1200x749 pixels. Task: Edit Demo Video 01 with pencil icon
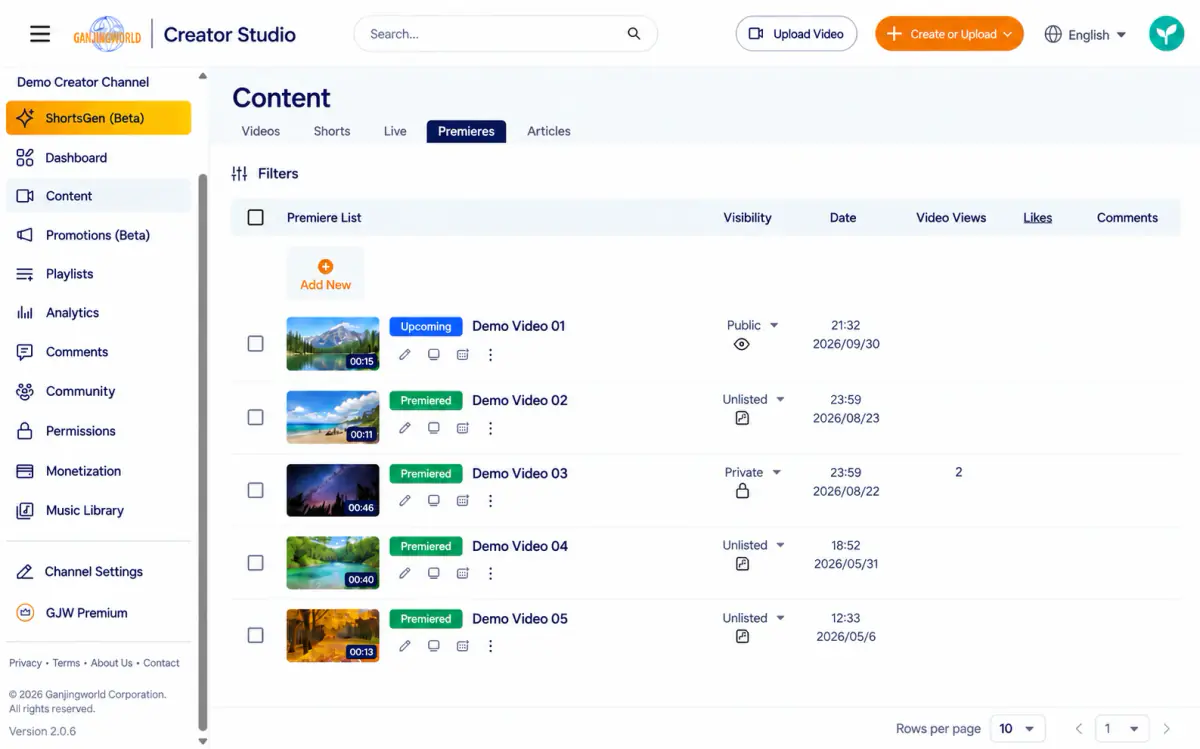(405, 354)
